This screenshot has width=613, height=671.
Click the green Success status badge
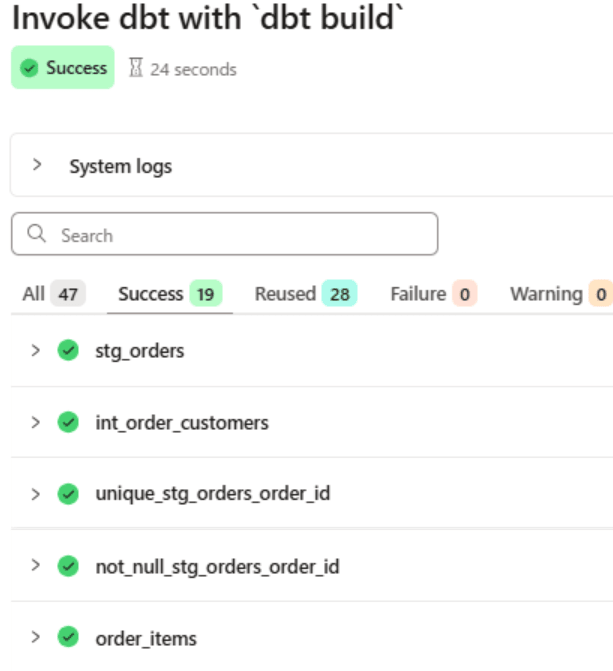point(63,68)
